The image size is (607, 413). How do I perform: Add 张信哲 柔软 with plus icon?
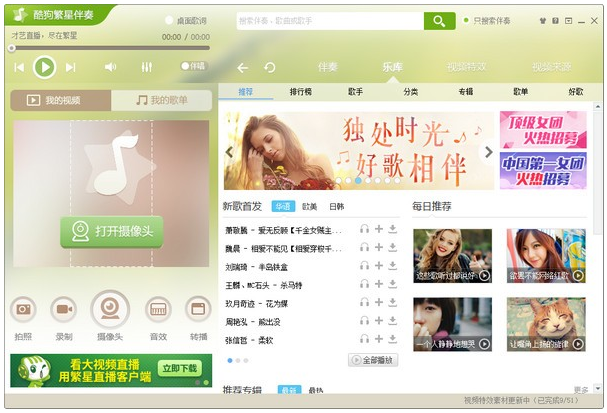(379, 339)
